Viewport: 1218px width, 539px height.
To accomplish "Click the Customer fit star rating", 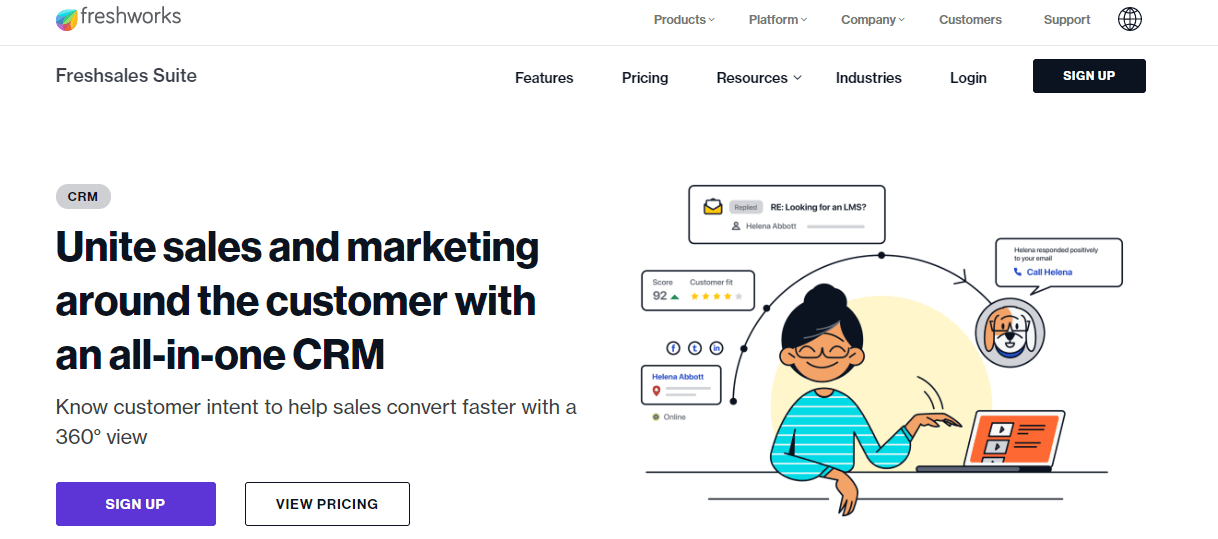I will coord(716,297).
